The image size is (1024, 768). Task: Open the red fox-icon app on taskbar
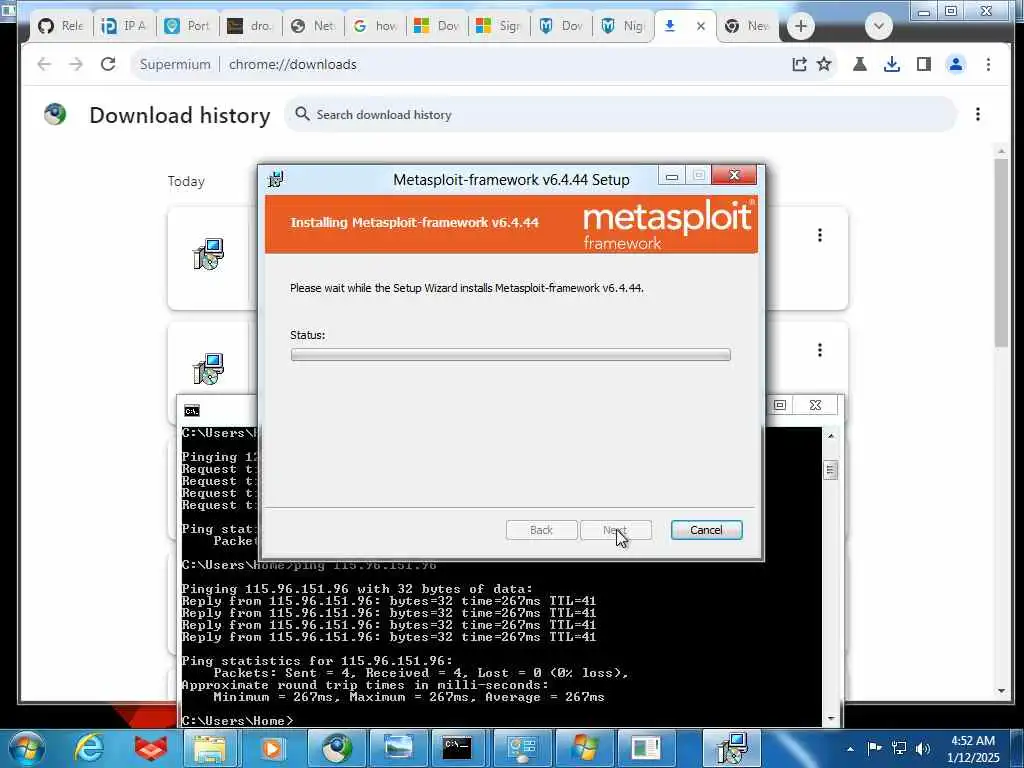point(151,748)
